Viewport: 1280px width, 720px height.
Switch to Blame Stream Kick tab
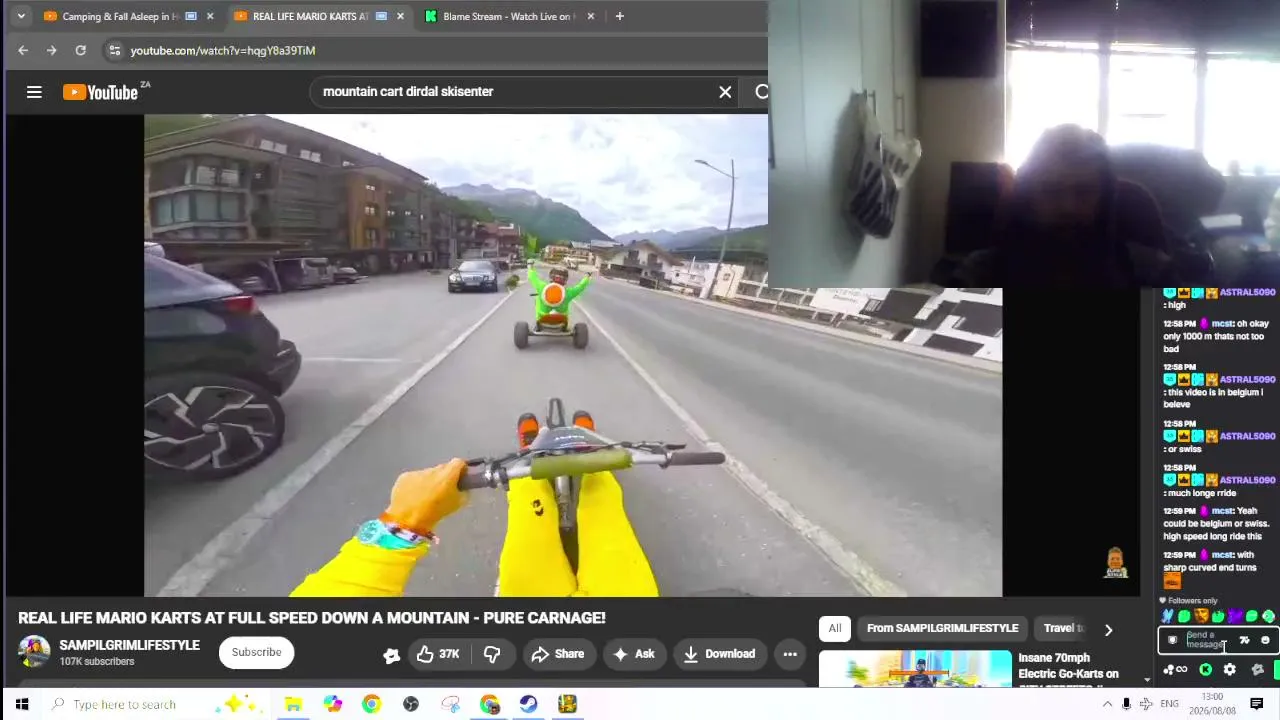[506, 16]
